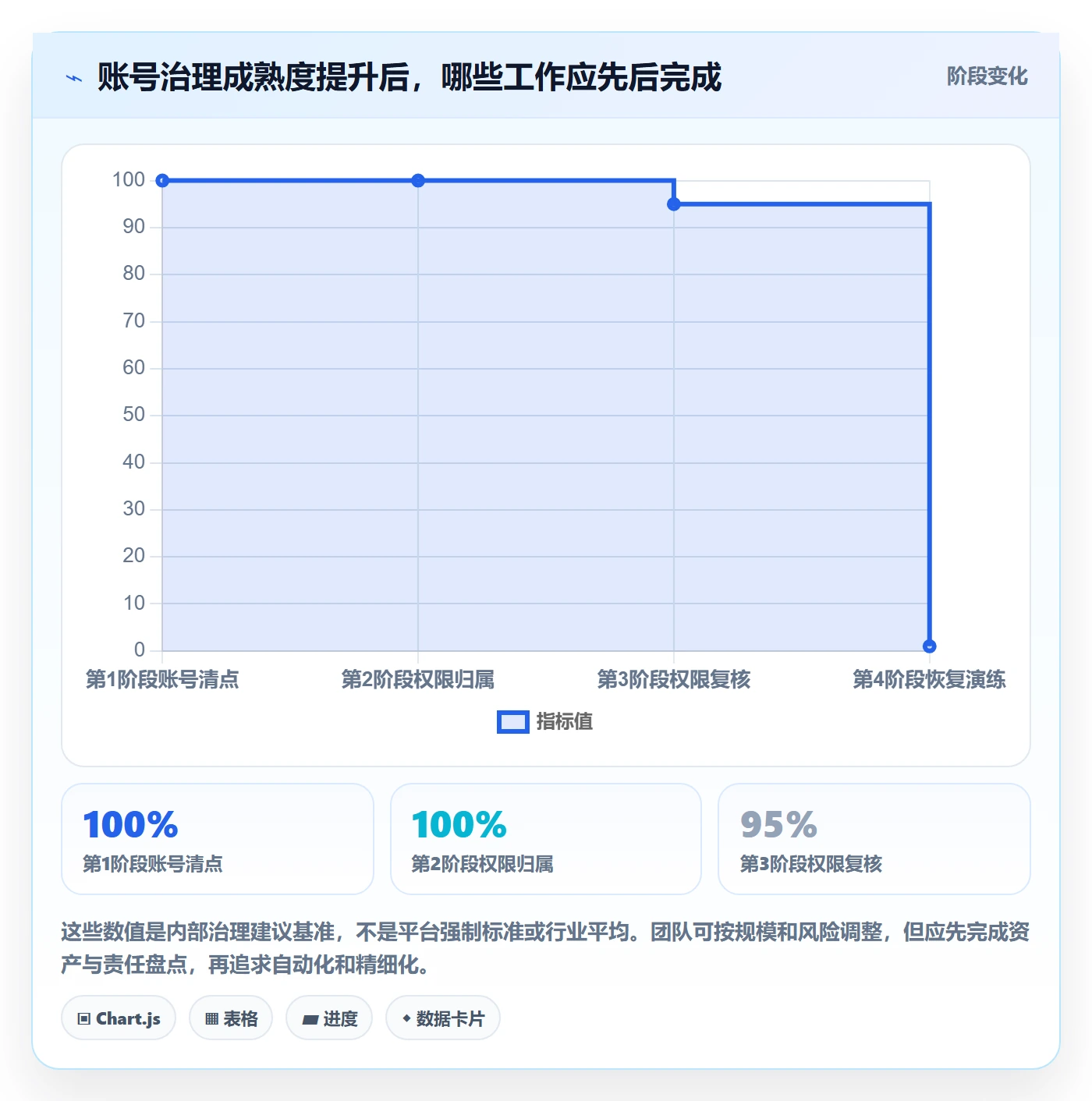This screenshot has width=1092, height=1101.
Task: Click the 阶段变化 label in header
Action: (987, 76)
